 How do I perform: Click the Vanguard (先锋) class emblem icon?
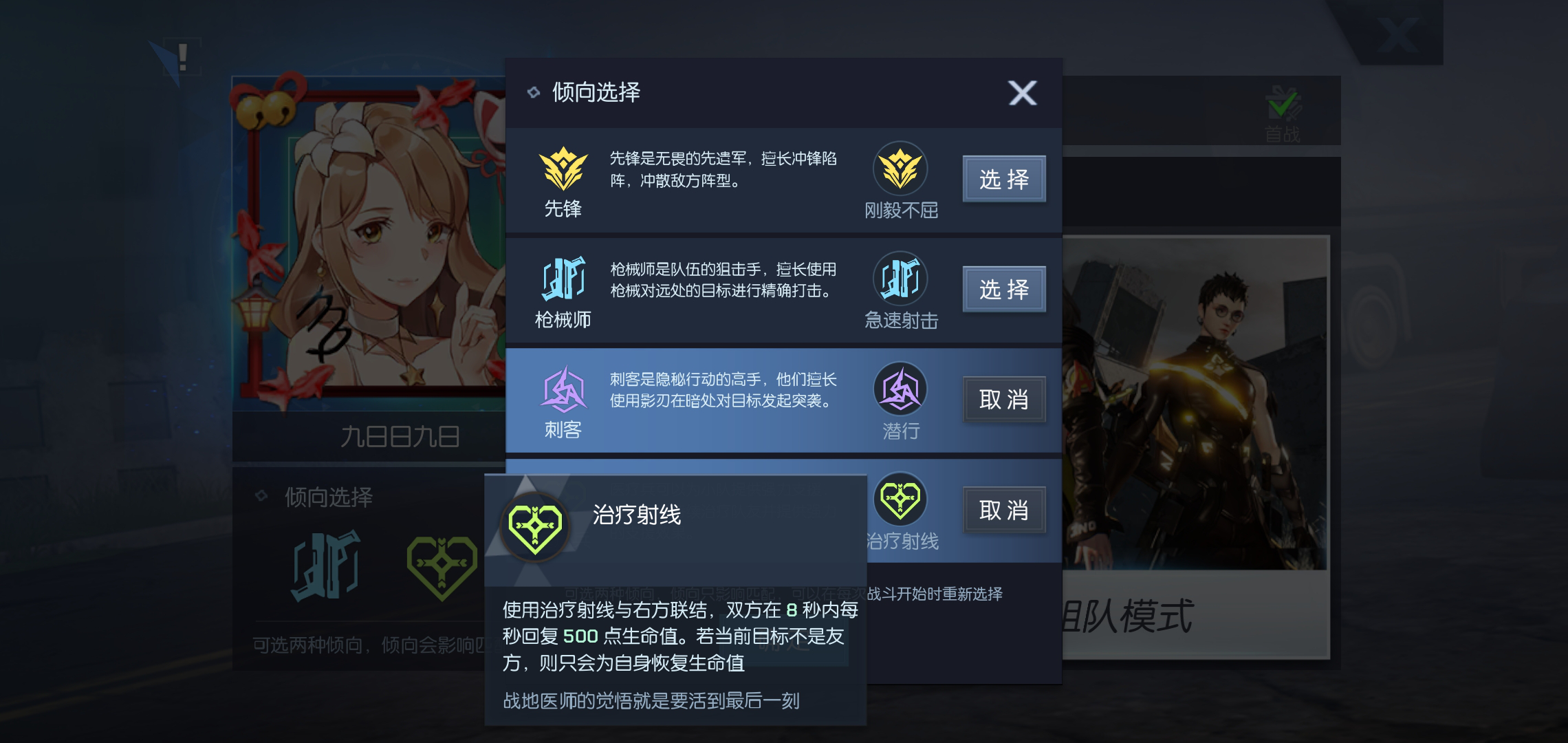[563, 169]
